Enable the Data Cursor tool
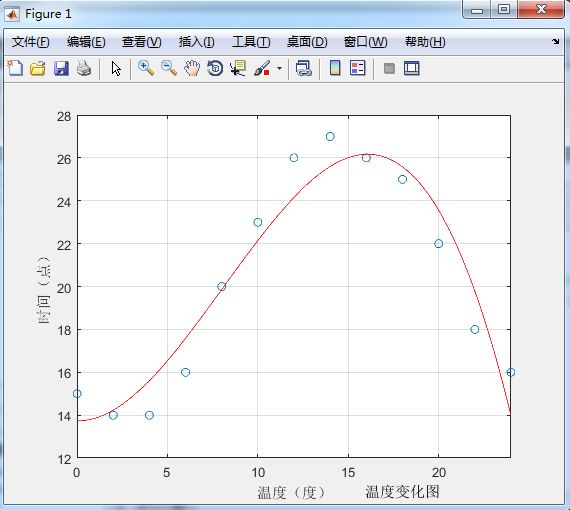Image resolution: width=570 pixels, height=510 pixels. coord(238,68)
